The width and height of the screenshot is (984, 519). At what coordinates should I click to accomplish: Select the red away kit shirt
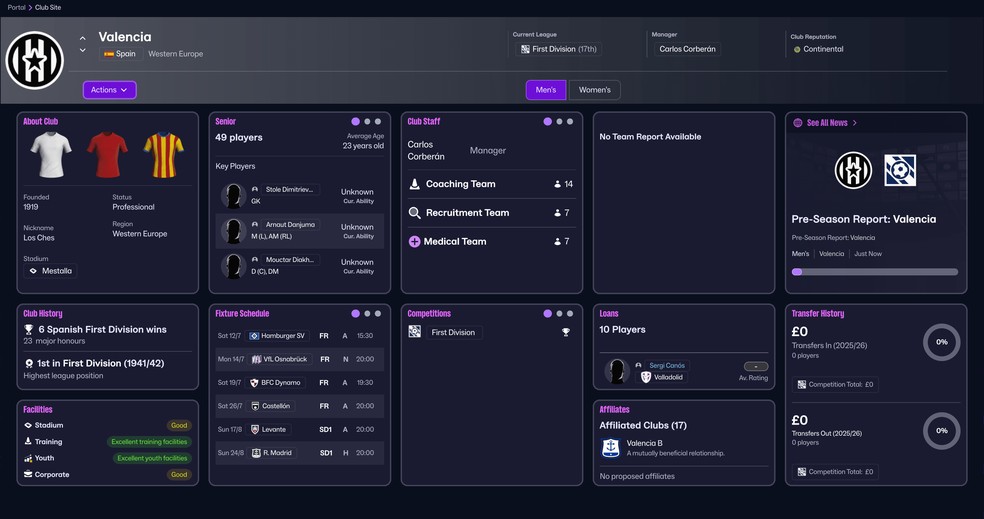pyautogui.click(x=107, y=154)
